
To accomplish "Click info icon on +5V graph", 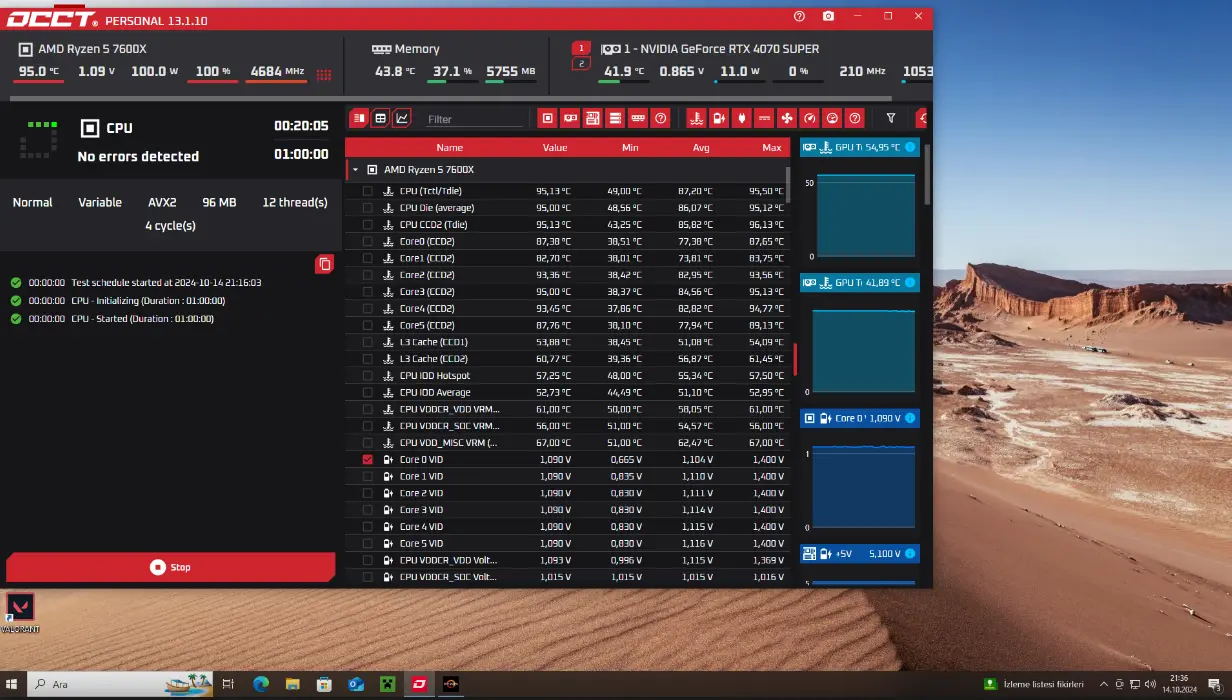I will coord(910,553).
